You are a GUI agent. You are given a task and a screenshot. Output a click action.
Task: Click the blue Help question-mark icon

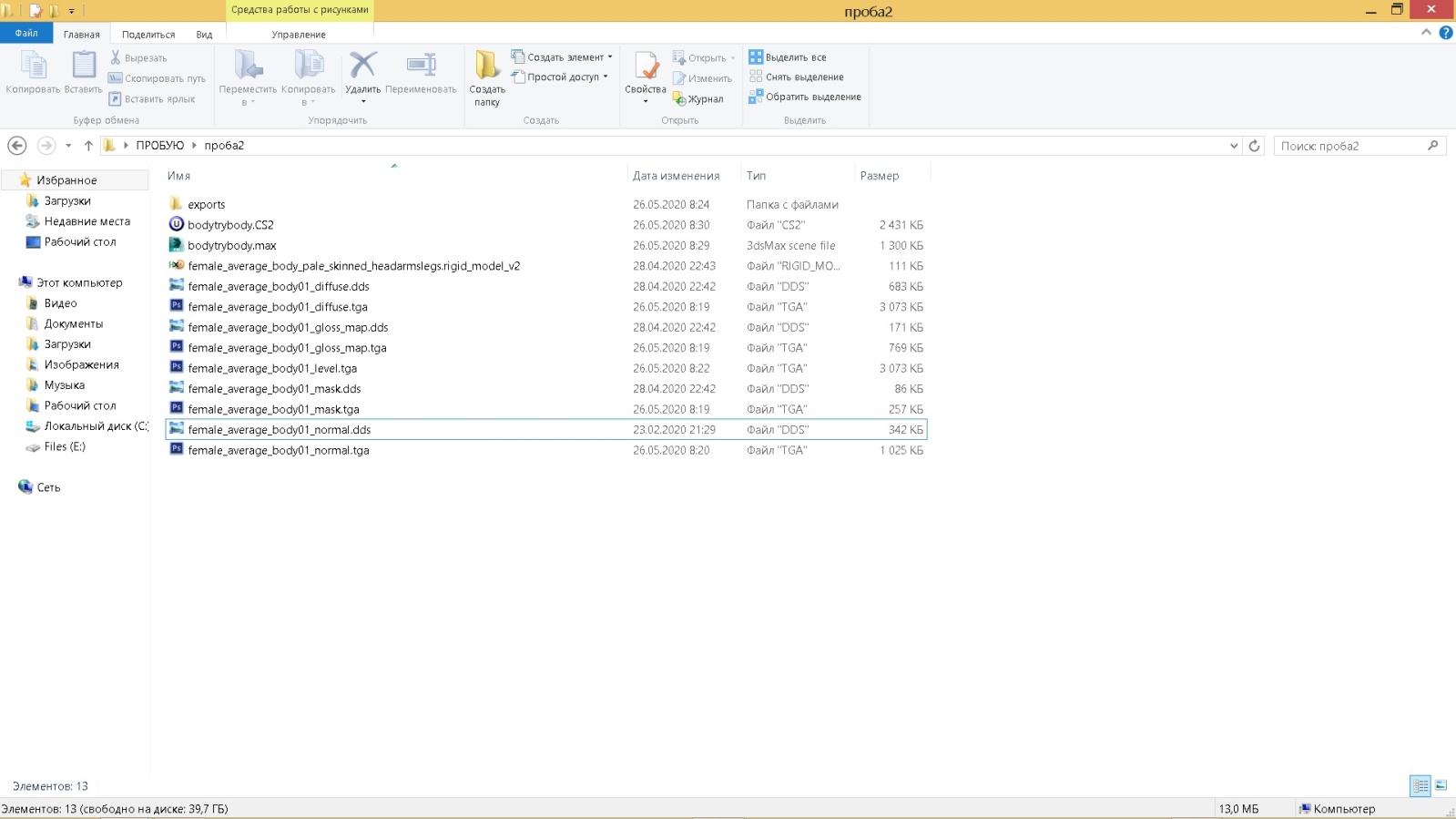coord(1445,32)
